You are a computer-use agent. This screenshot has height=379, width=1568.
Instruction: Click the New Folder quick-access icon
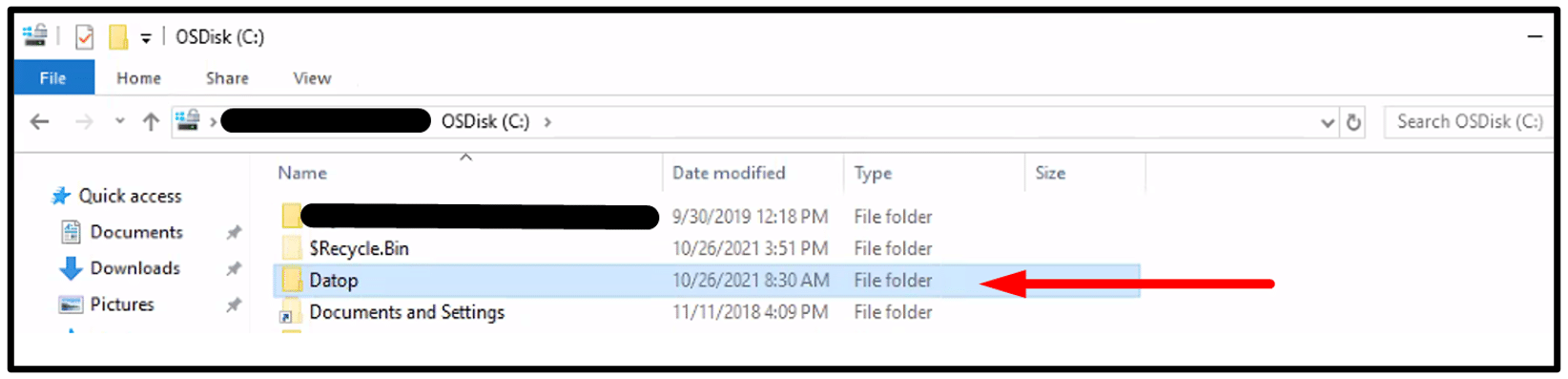pos(118,37)
